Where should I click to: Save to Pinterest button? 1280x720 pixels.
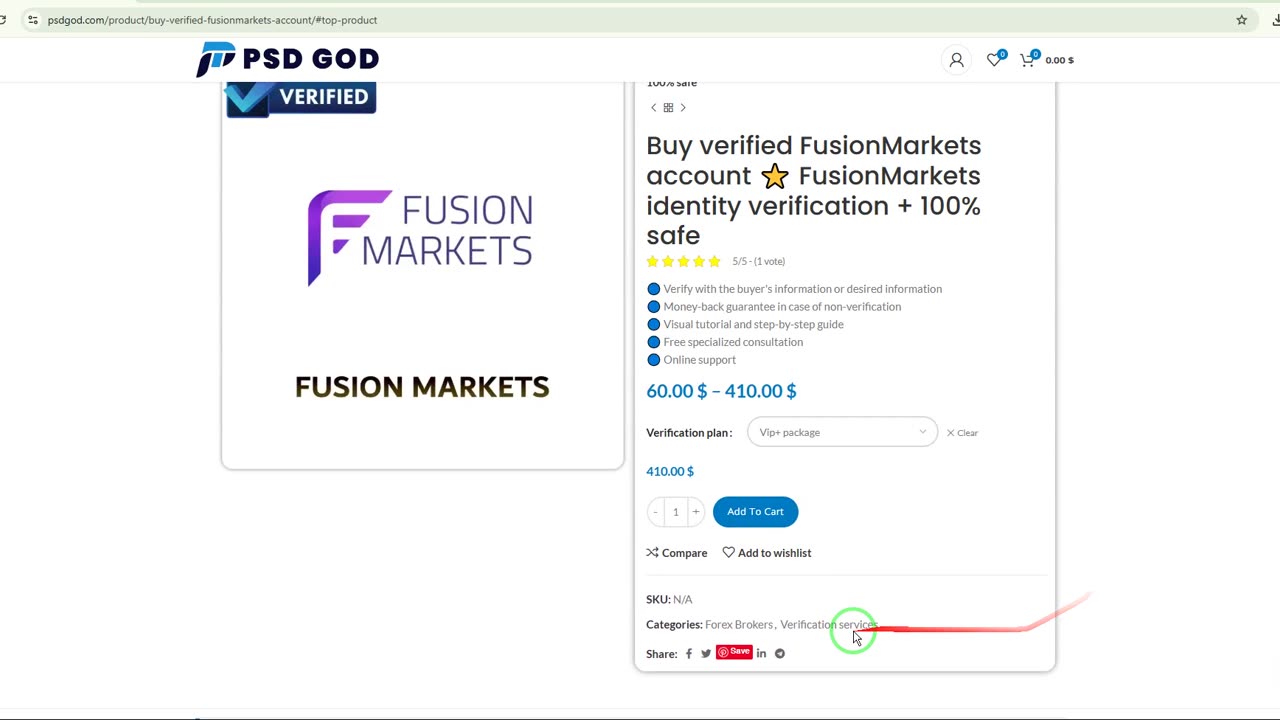(x=734, y=652)
